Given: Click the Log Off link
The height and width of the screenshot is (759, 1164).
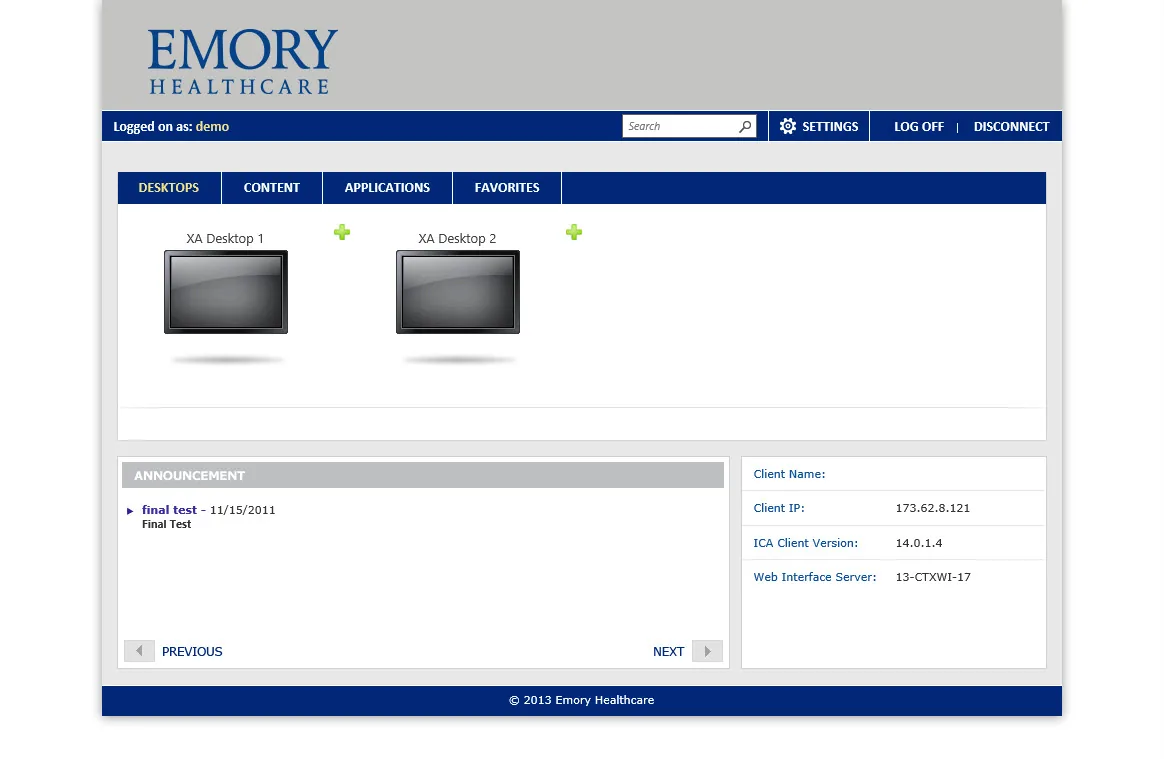Looking at the screenshot, I should (919, 127).
